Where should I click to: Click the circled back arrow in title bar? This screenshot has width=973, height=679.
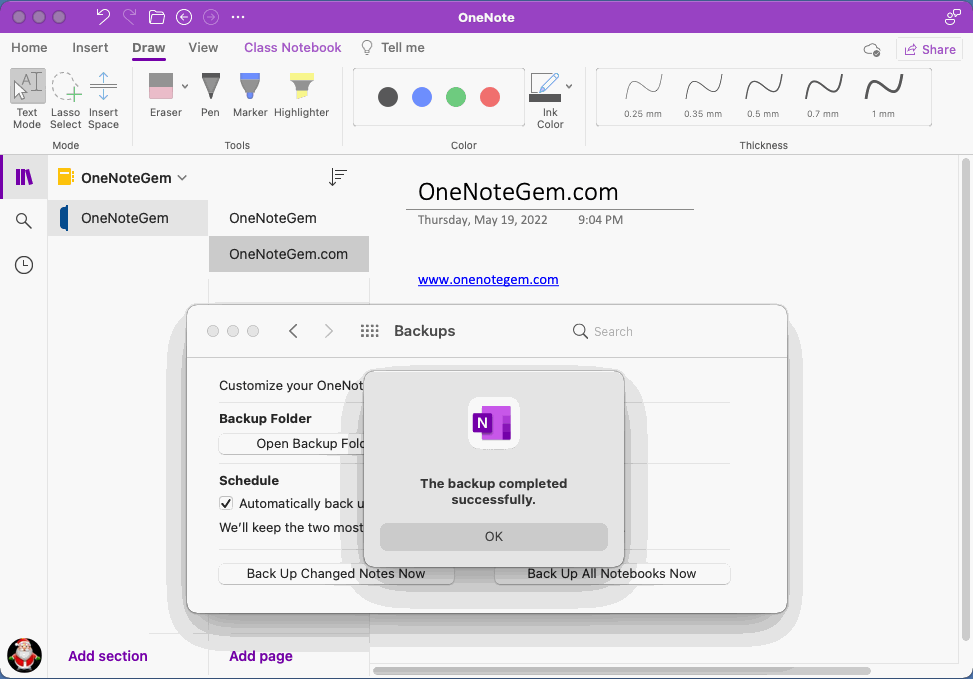184,17
